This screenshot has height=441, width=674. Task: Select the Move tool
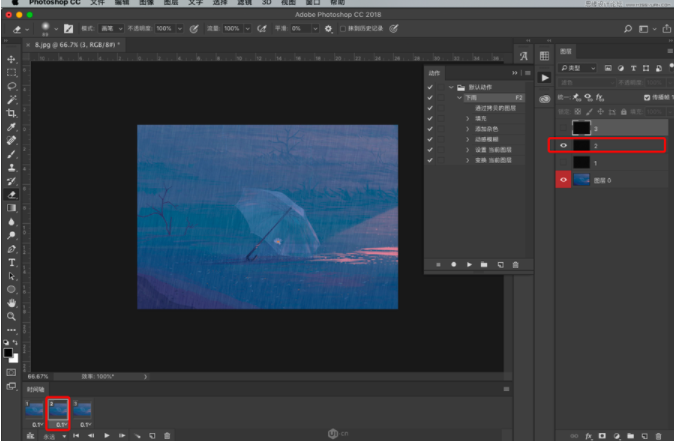coord(11,59)
